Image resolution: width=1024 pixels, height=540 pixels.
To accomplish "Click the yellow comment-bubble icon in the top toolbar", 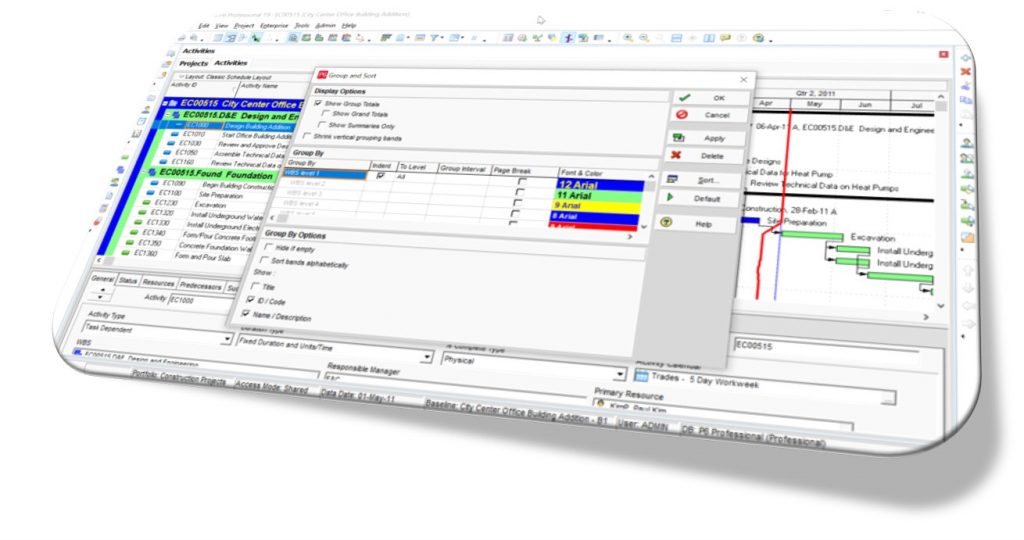I will (x=726, y=38).
